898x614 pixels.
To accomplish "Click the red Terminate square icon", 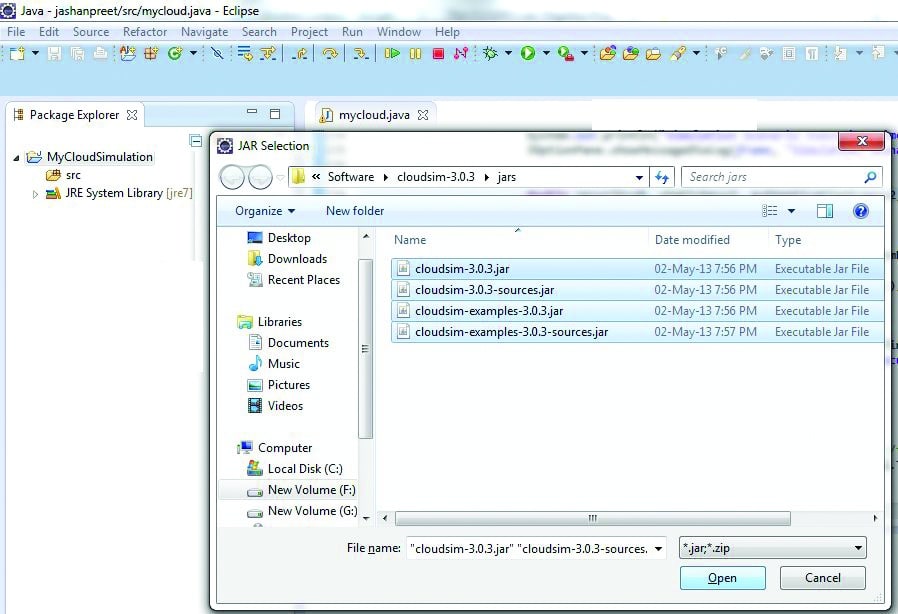I will click(438, 54).
